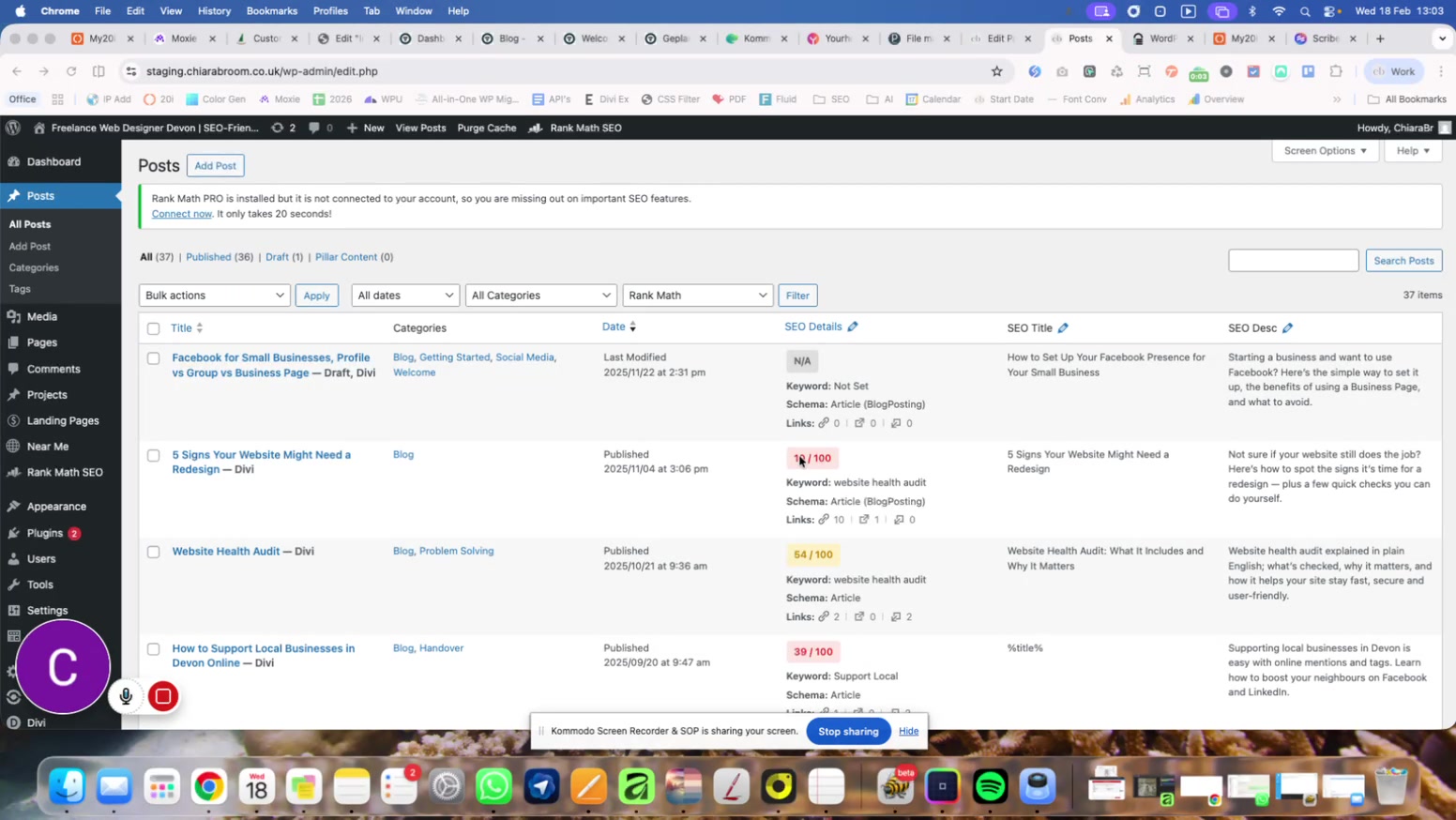Click the 39 / 100 SEO score badge
This screenshot has height=820, width=1456.
pos(812,652)
